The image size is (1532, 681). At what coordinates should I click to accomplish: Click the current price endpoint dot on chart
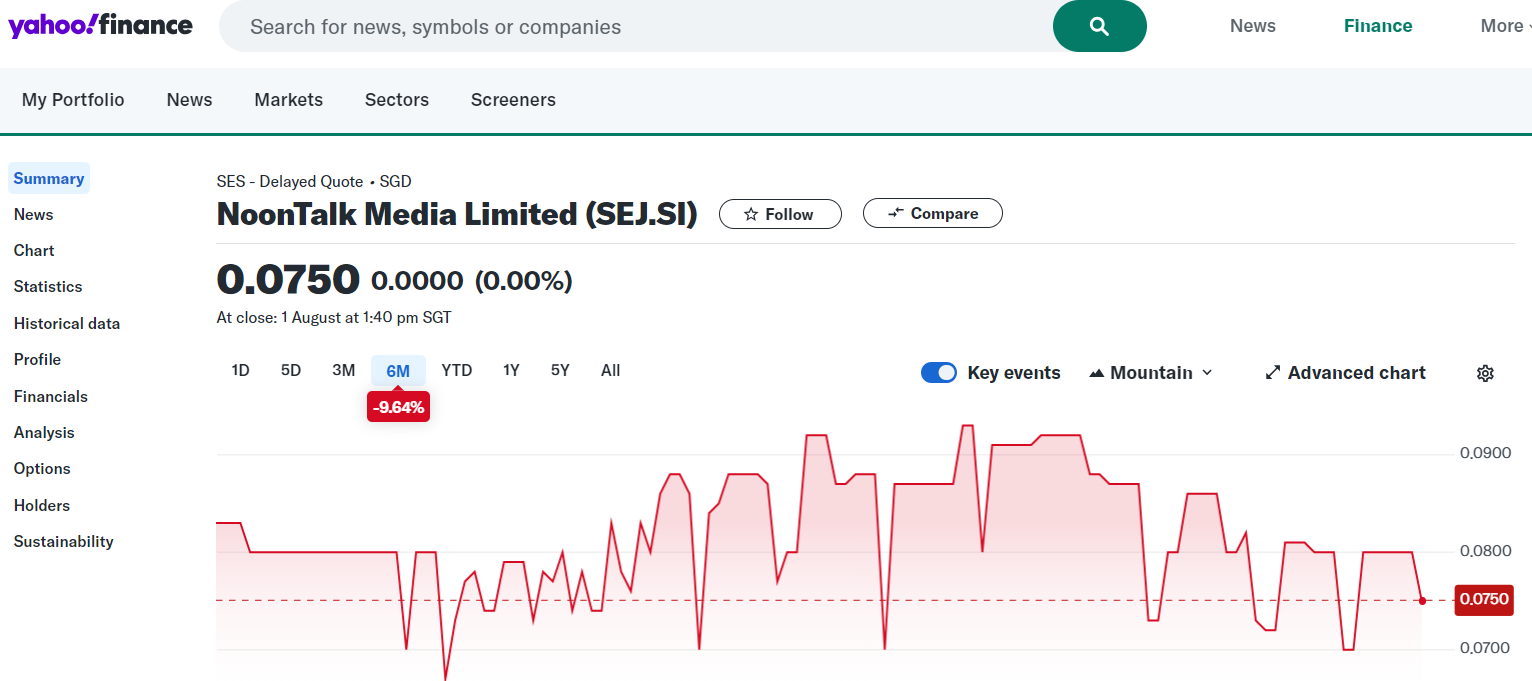[1422, 600]
